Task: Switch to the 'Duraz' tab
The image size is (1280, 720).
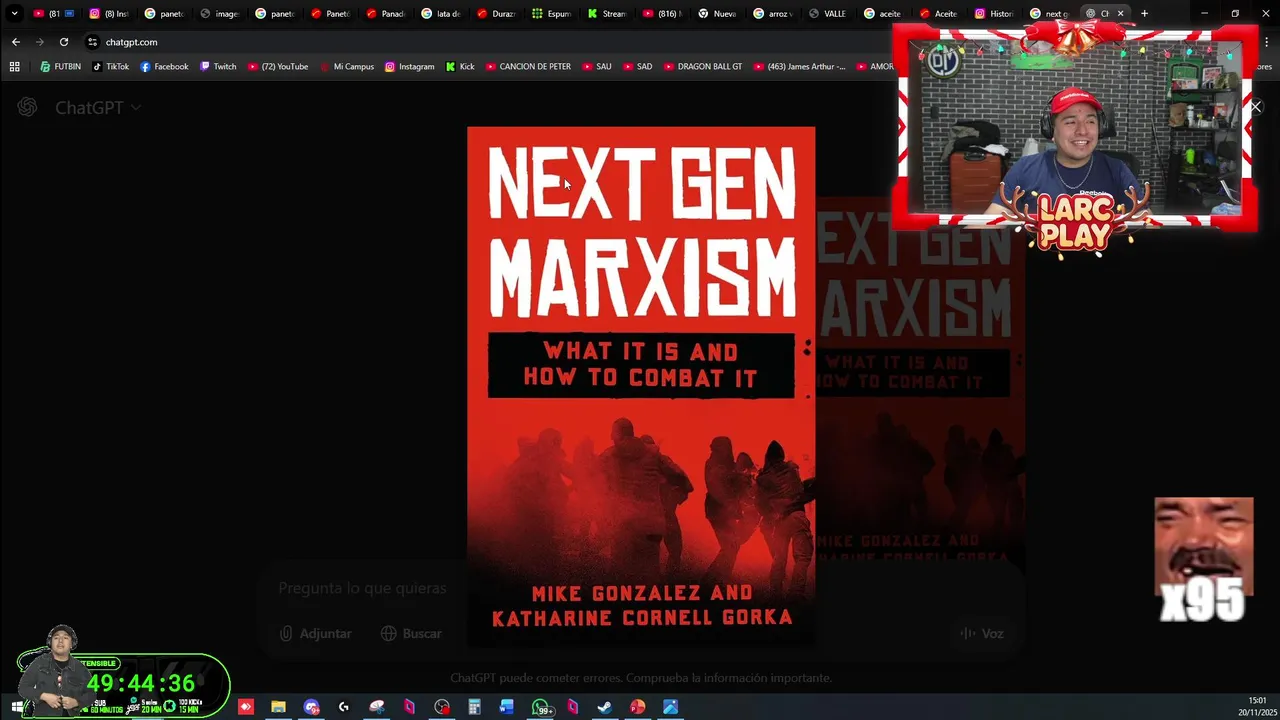Action: [496, 13]
